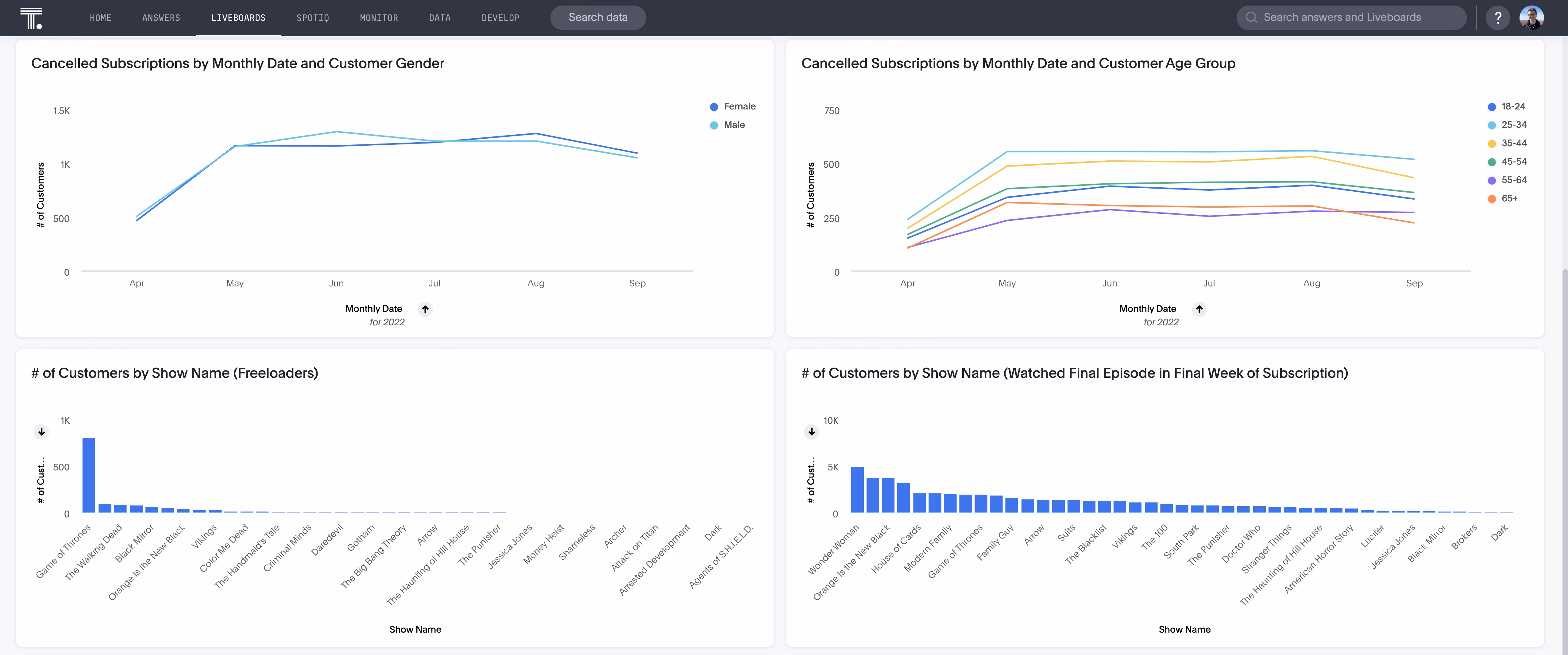
Task: Toggle the Female legend series
Action: [x=733, y=106]
